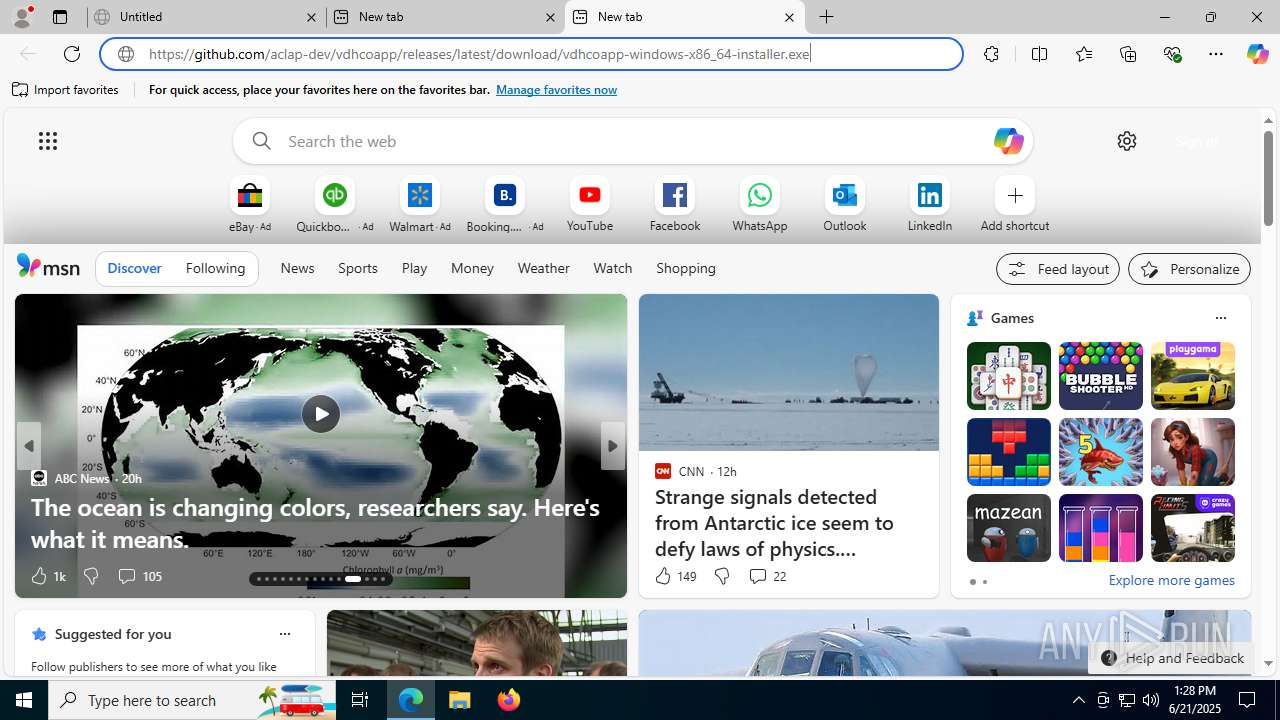The height and width of the screenshot is (720, 1280).
Task: Open Manage favorites now link
Action: 556,90
